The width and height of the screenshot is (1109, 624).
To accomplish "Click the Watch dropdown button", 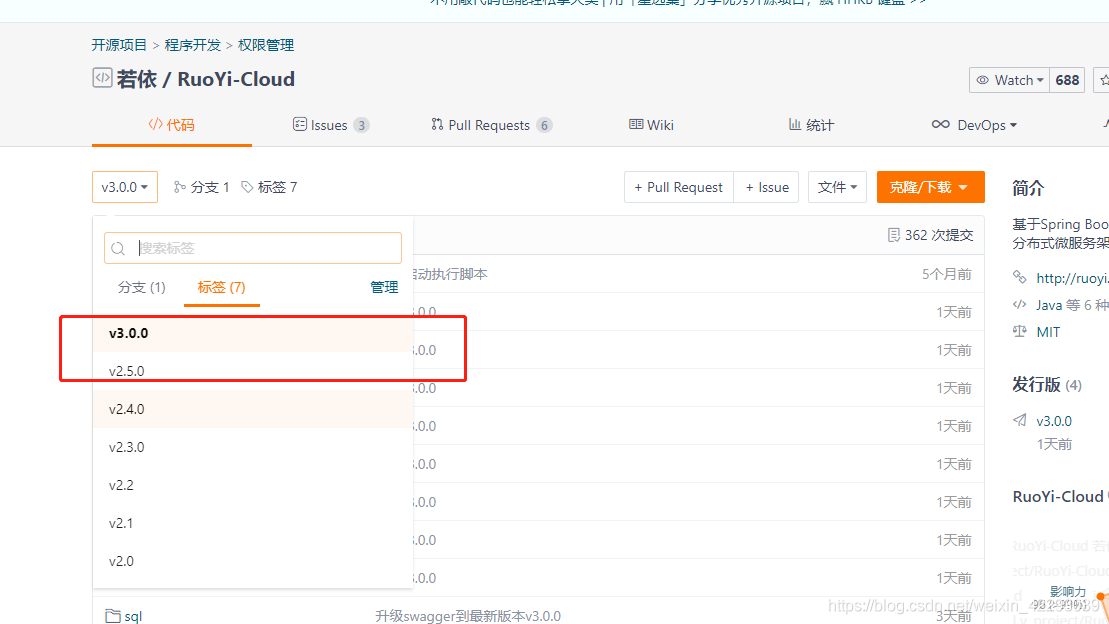I will pos(1009,80).
